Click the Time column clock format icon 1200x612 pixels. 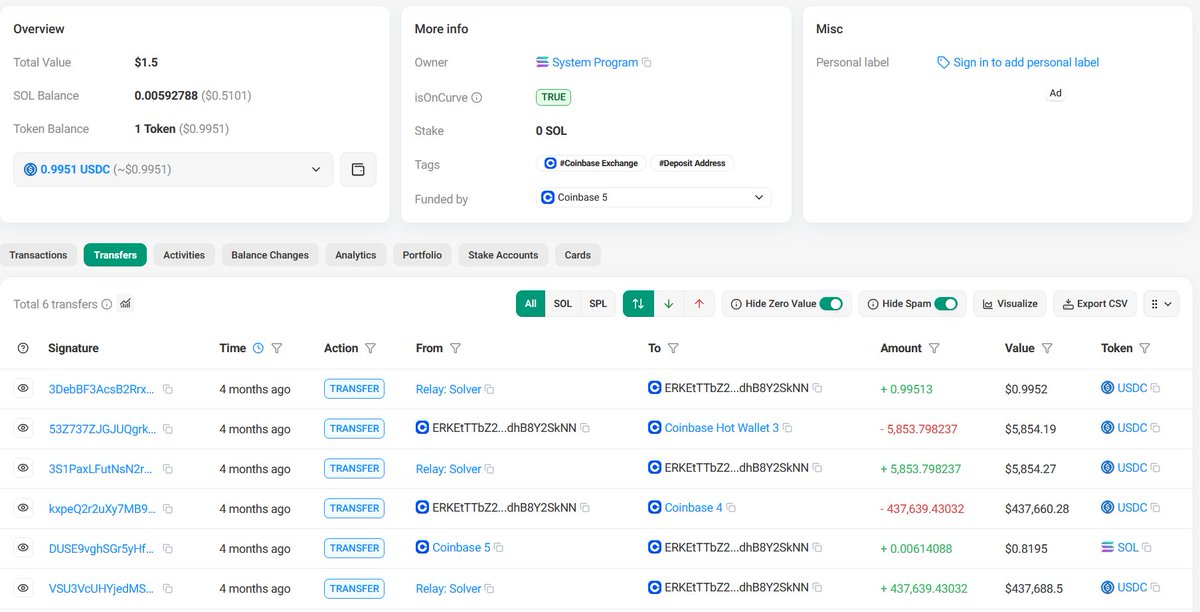coord(258,348)
